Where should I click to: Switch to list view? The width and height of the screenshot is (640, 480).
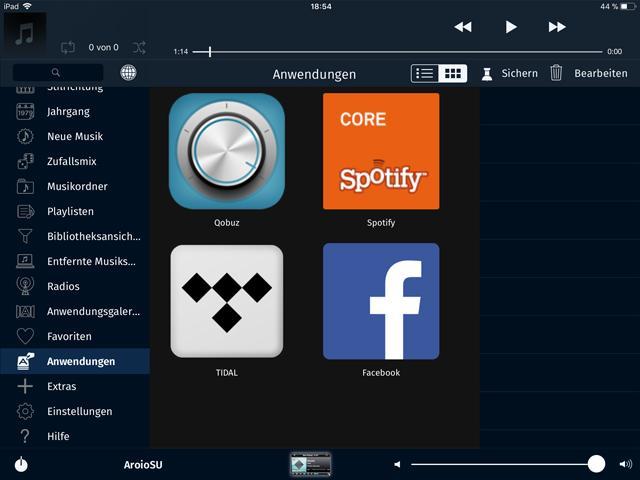point(424,73)
